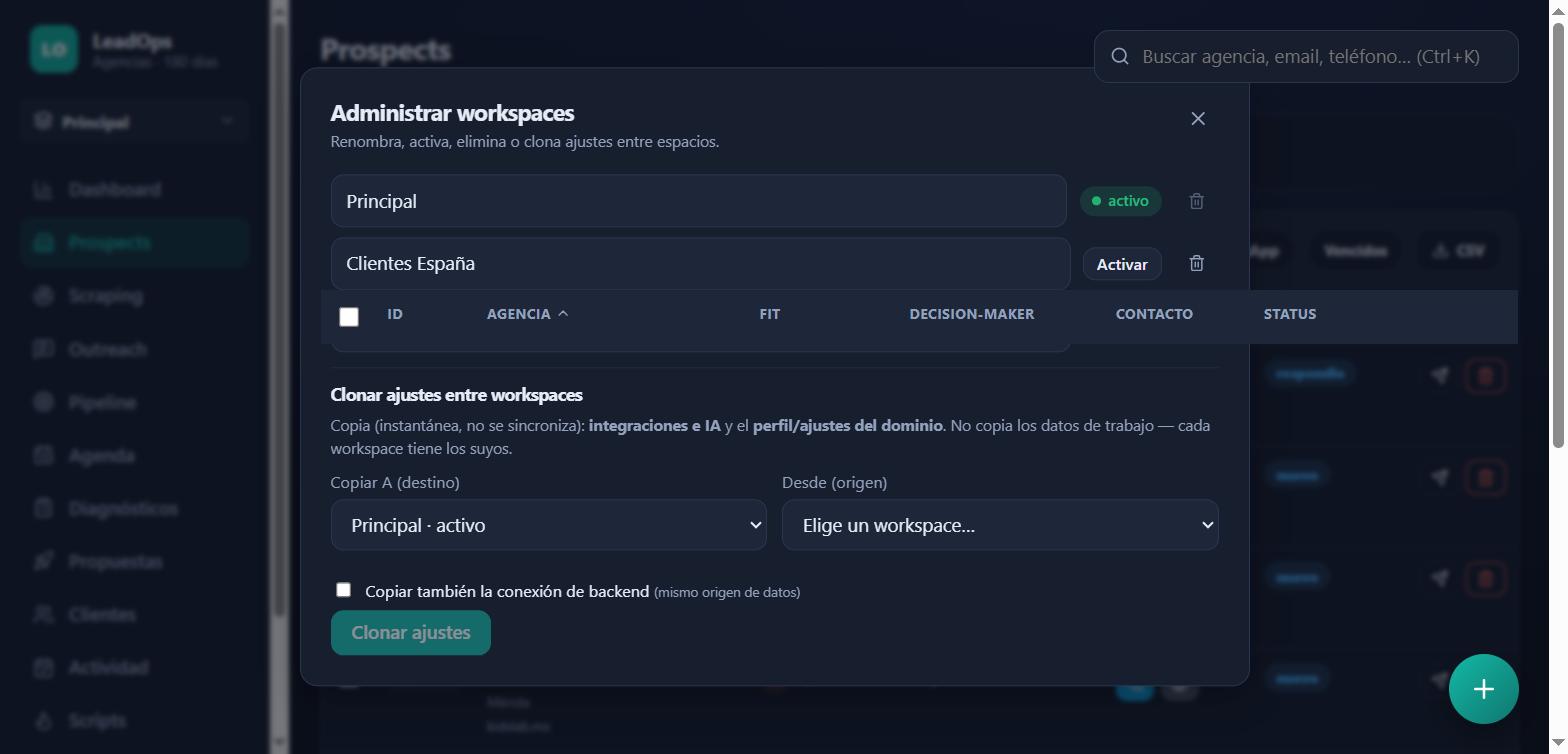
Task: Click the ID column header
Action: point(395,314)
